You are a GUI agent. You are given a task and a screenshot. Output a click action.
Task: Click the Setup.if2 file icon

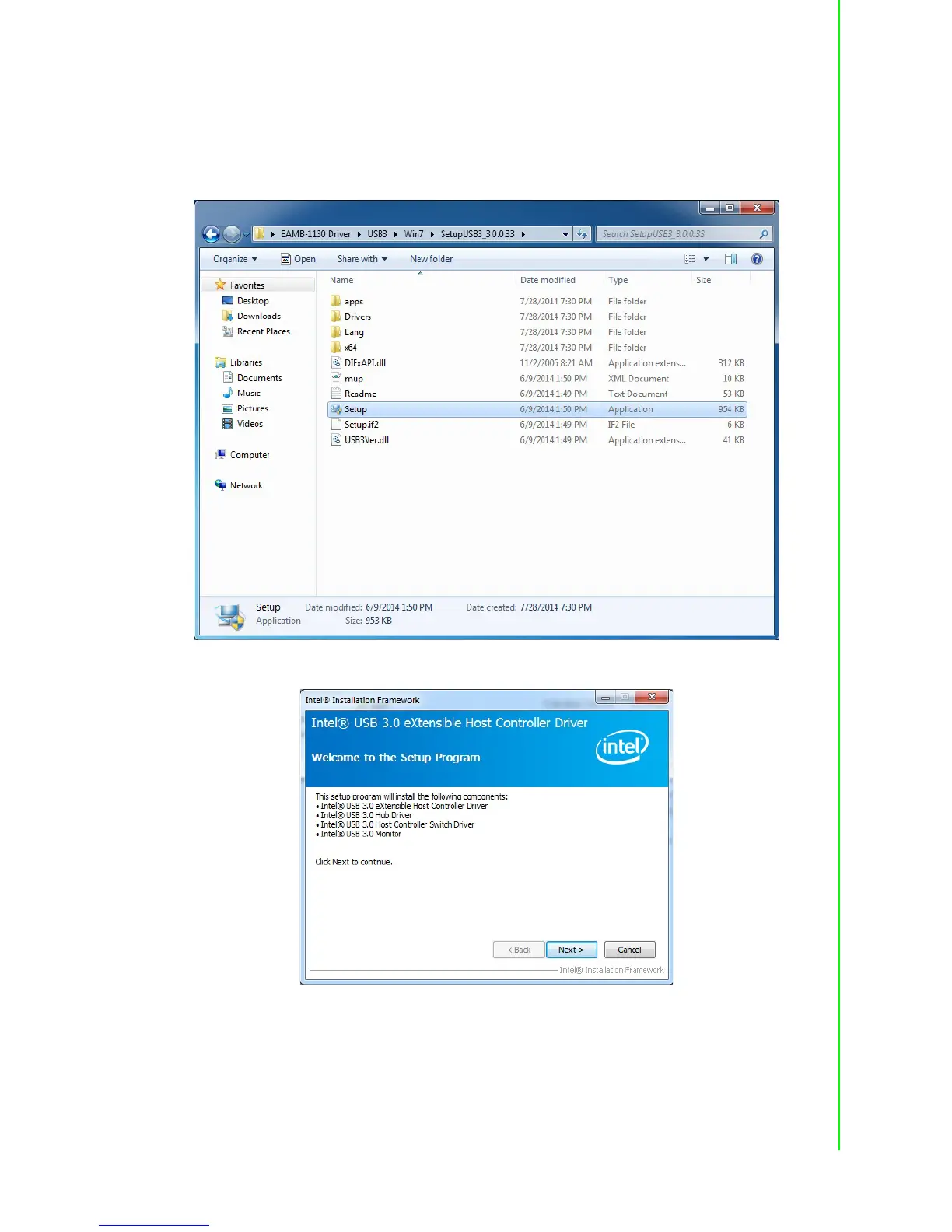tap(336, 425)
